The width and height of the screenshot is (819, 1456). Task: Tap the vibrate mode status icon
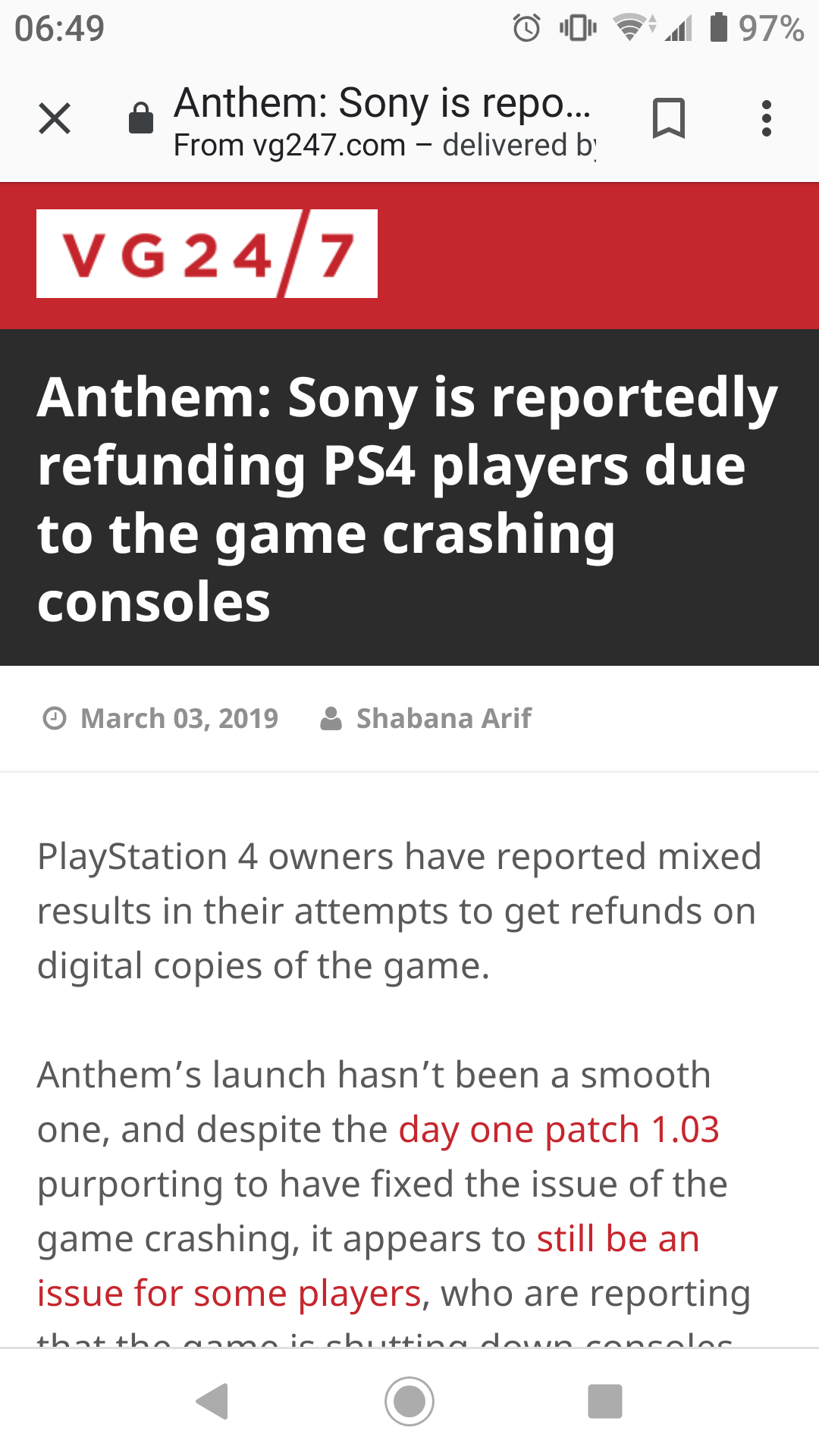click(578, 28)
